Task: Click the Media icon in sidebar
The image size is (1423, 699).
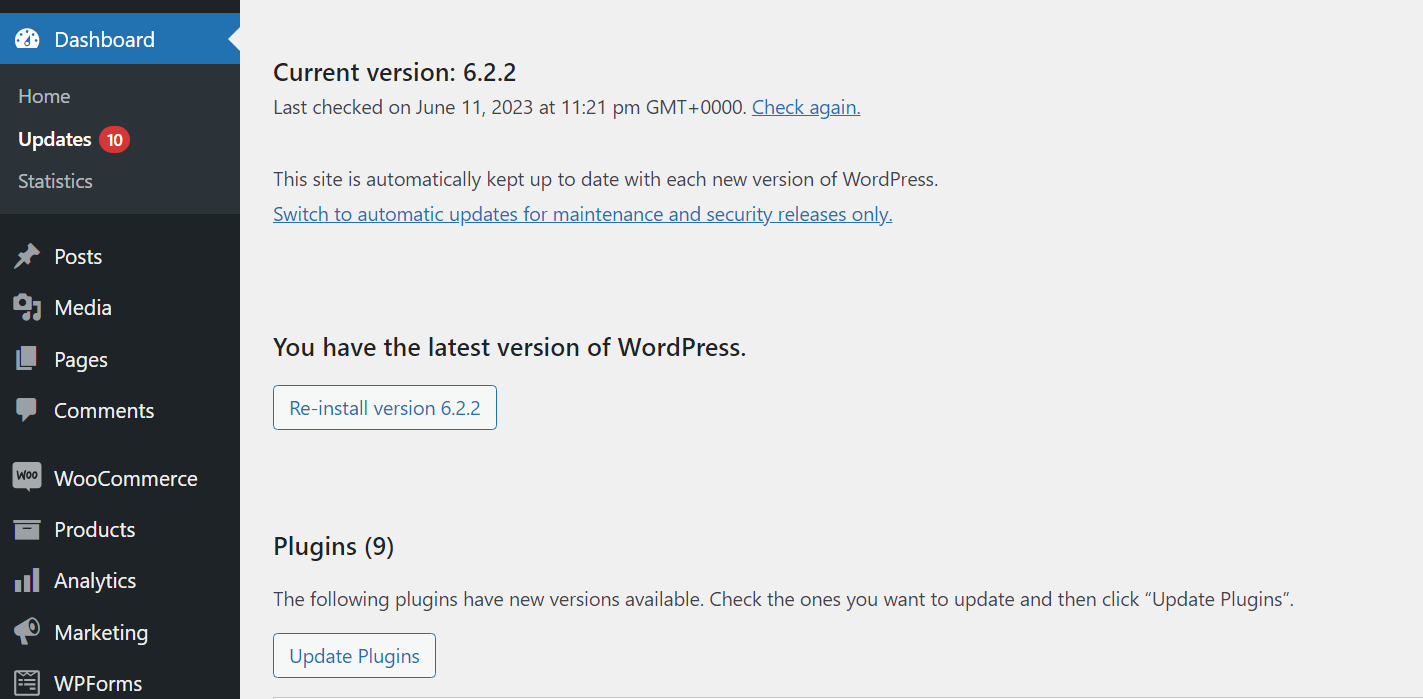Action: point(27,307)
